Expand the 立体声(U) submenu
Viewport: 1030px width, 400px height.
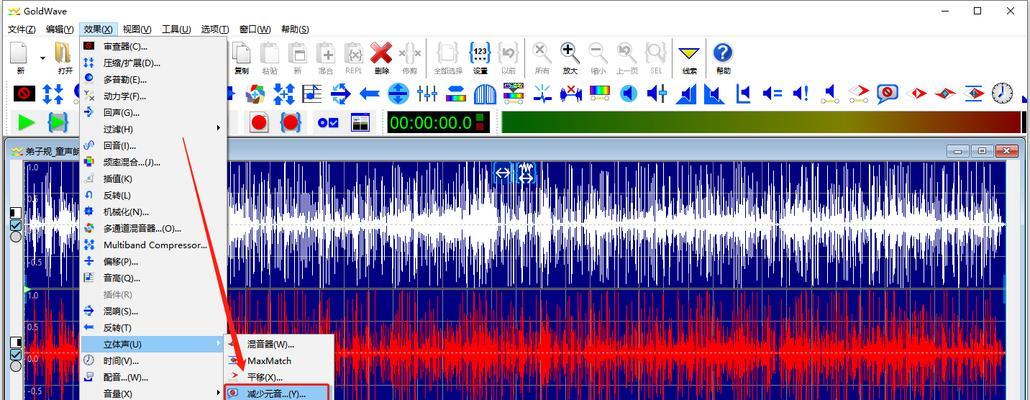pos(154,344)
